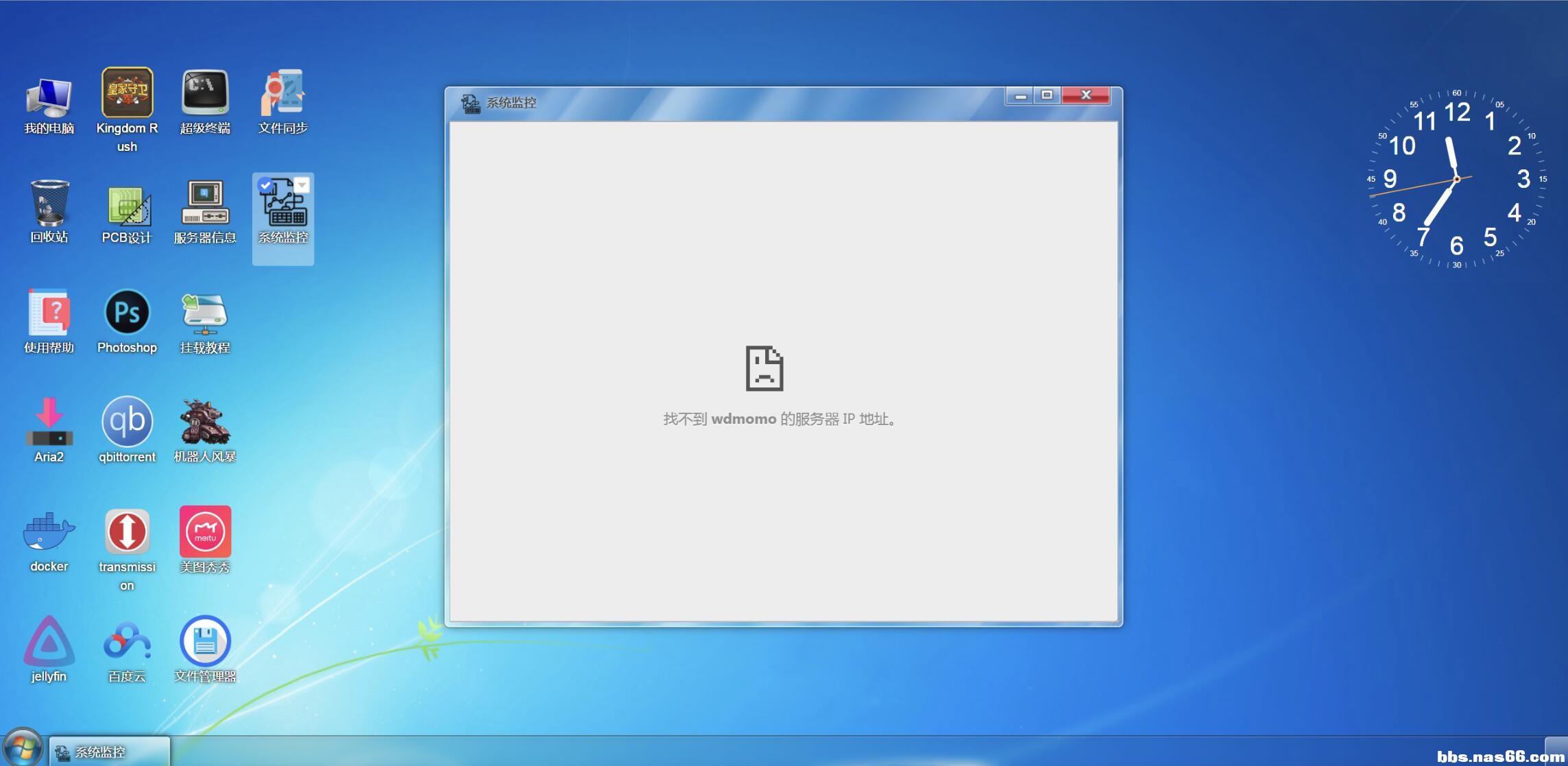
Task: Close the 系统监控 window
Action: (1085, 95)
